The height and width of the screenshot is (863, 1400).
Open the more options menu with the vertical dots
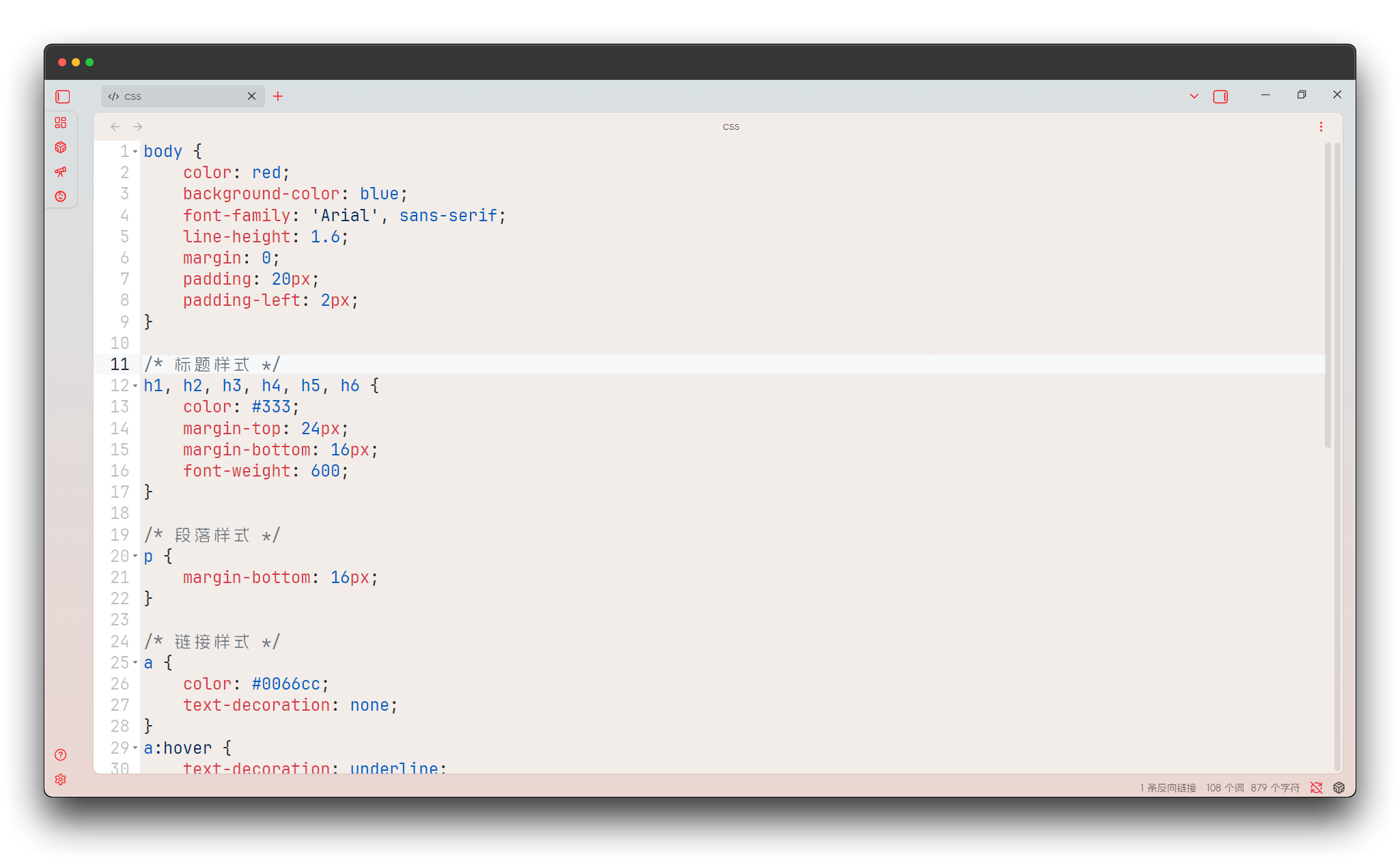[1321, 126]
